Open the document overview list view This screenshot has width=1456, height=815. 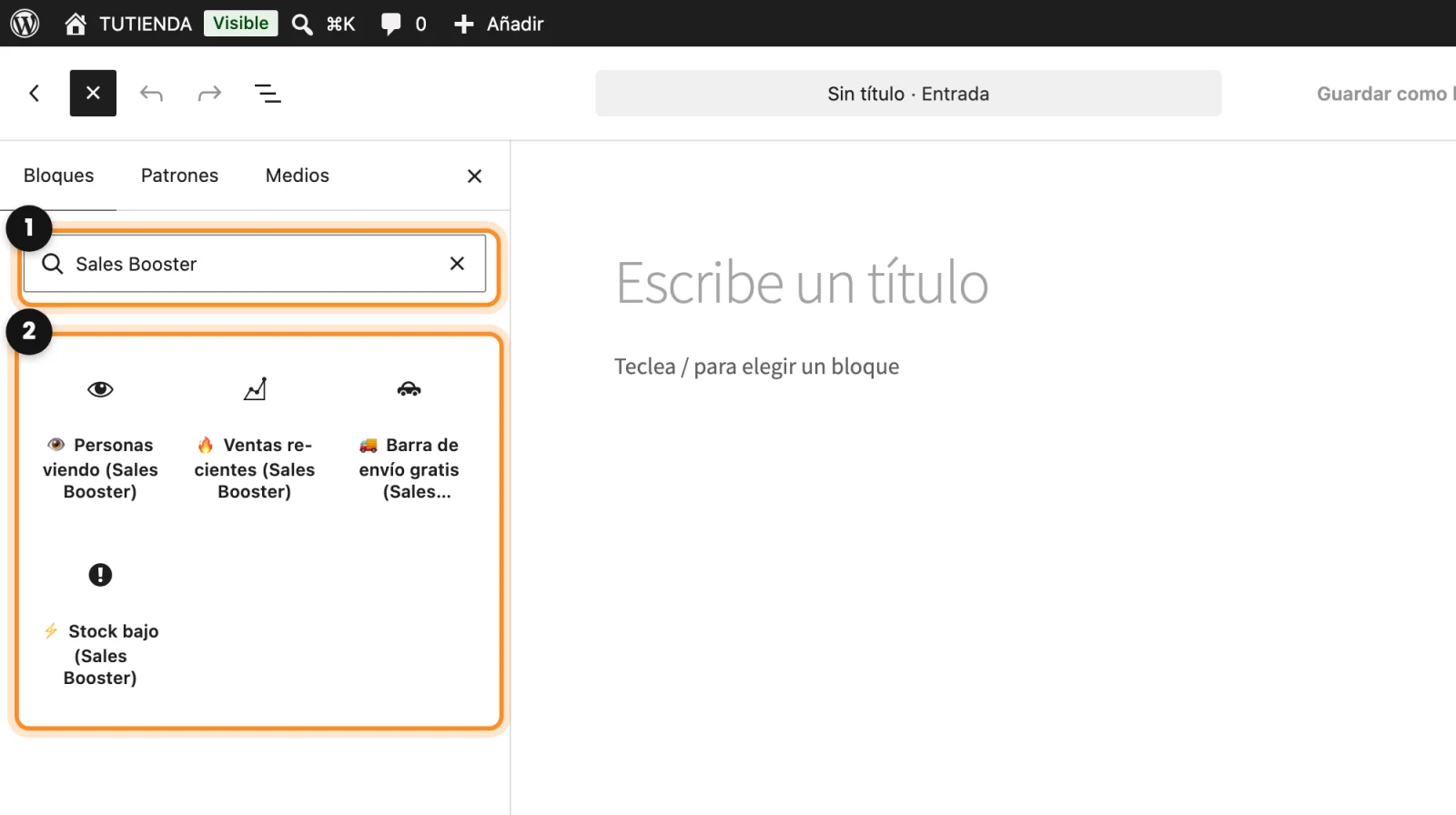click(x=268, y=93)
